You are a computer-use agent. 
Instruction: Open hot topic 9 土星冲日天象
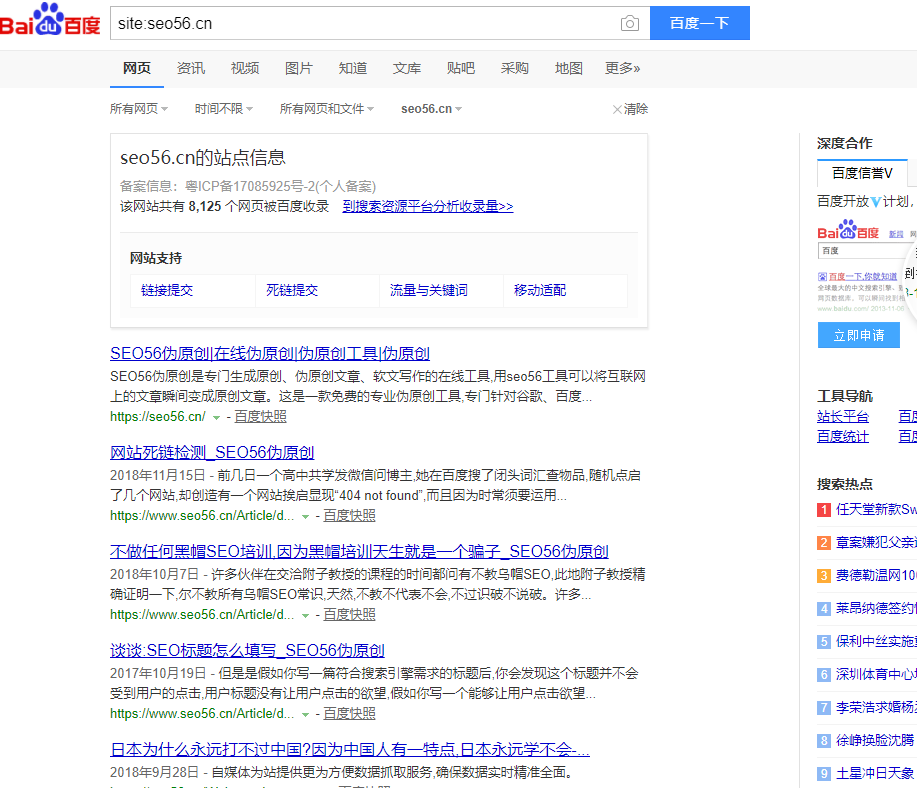875,773
